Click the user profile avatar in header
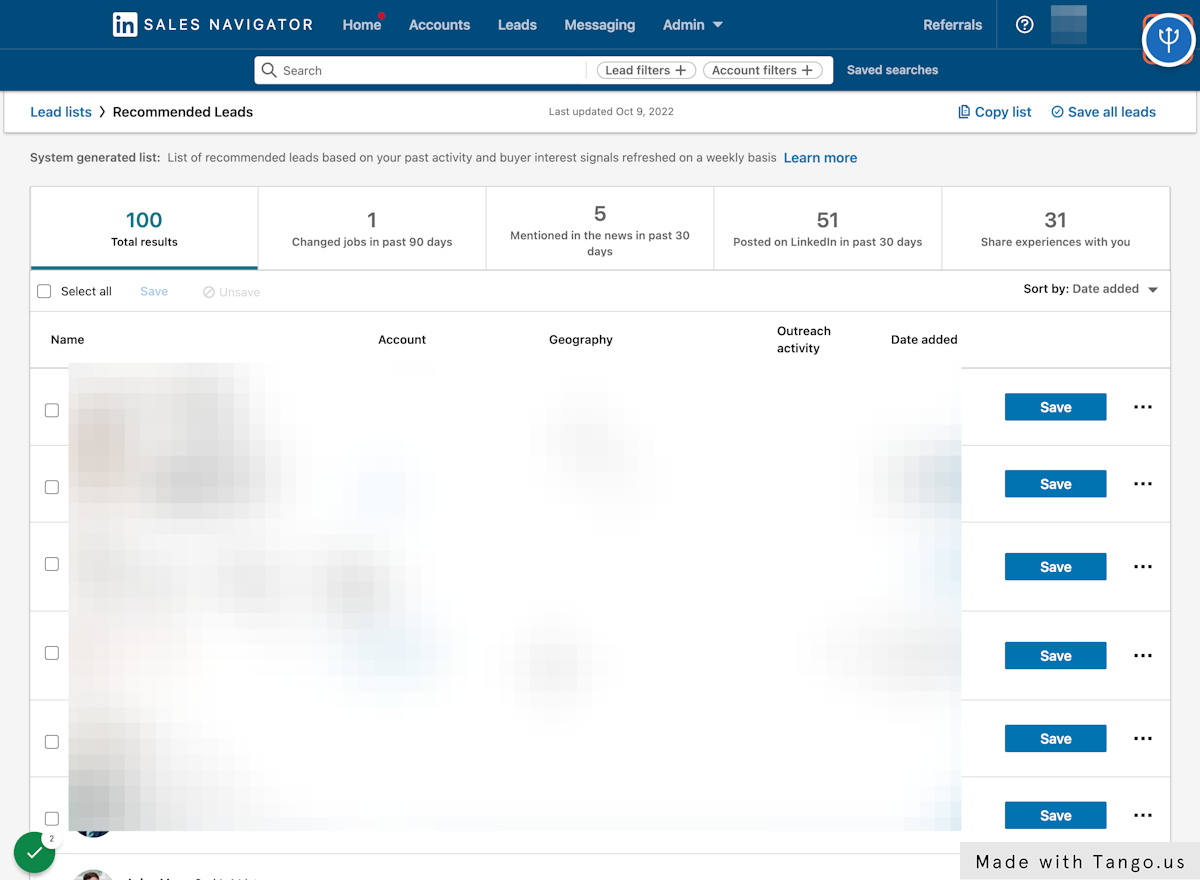The height and width of the screenshot is (880, 1200). pyautogui.click(x=1069, y=25)
